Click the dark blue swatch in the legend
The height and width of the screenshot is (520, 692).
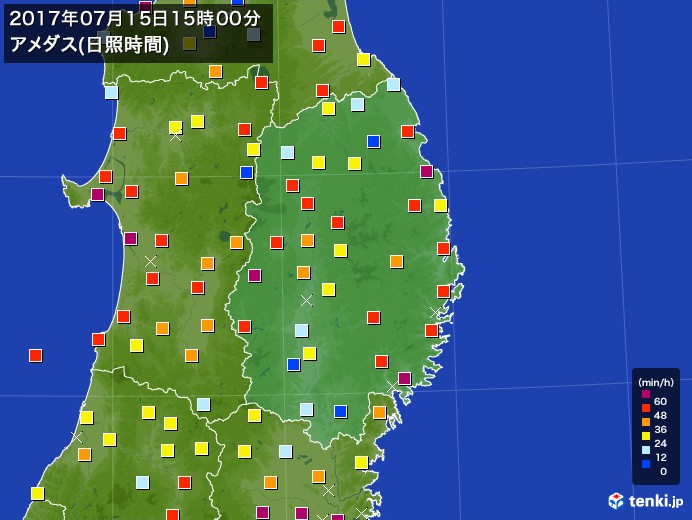coord(646,464)
